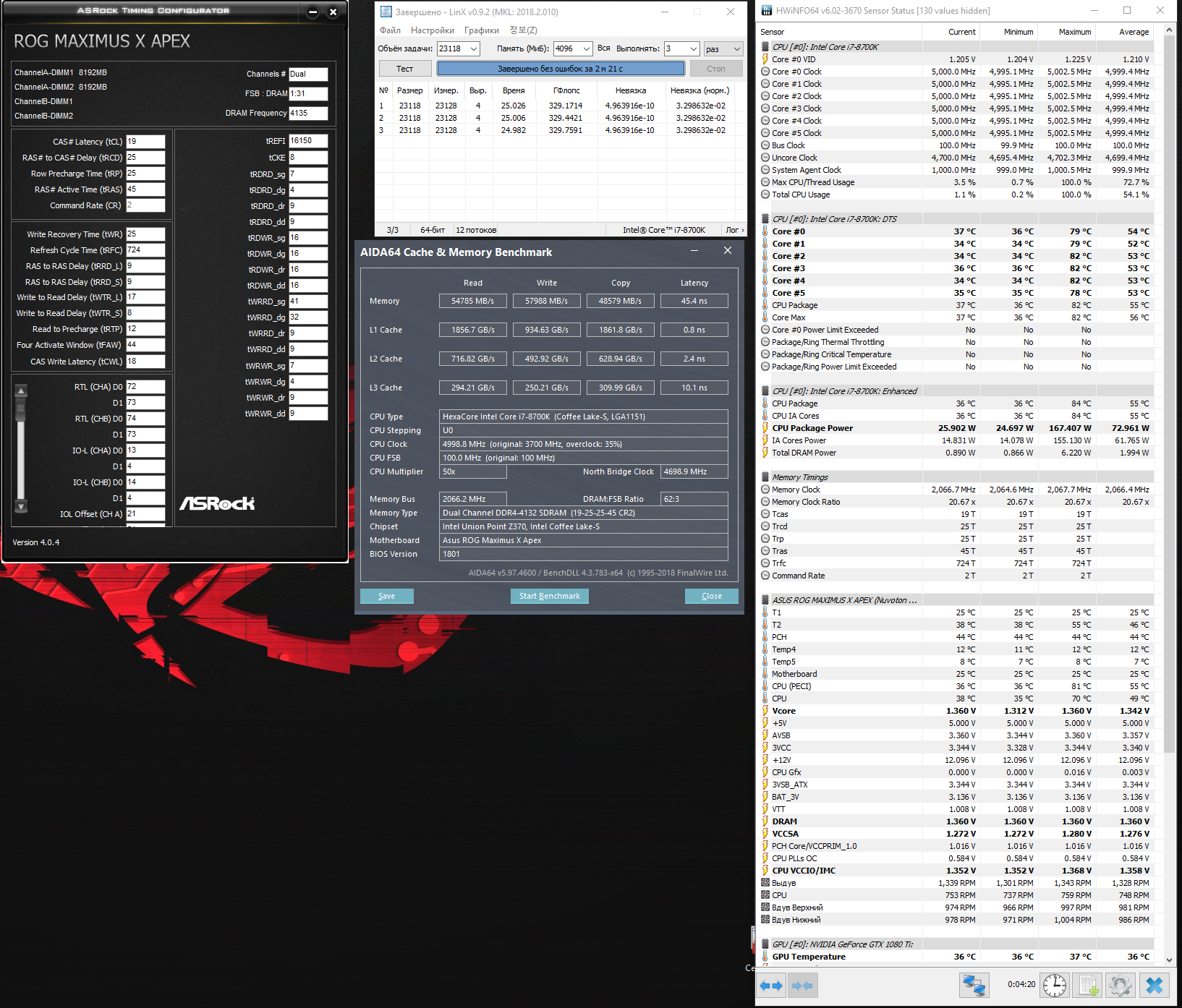This screenshot has height=1008, width=1182.
Task: Click ASRock Refresh Cycle Time (tRFC) field
Action: pyautogui.click(x=145, y=250)
